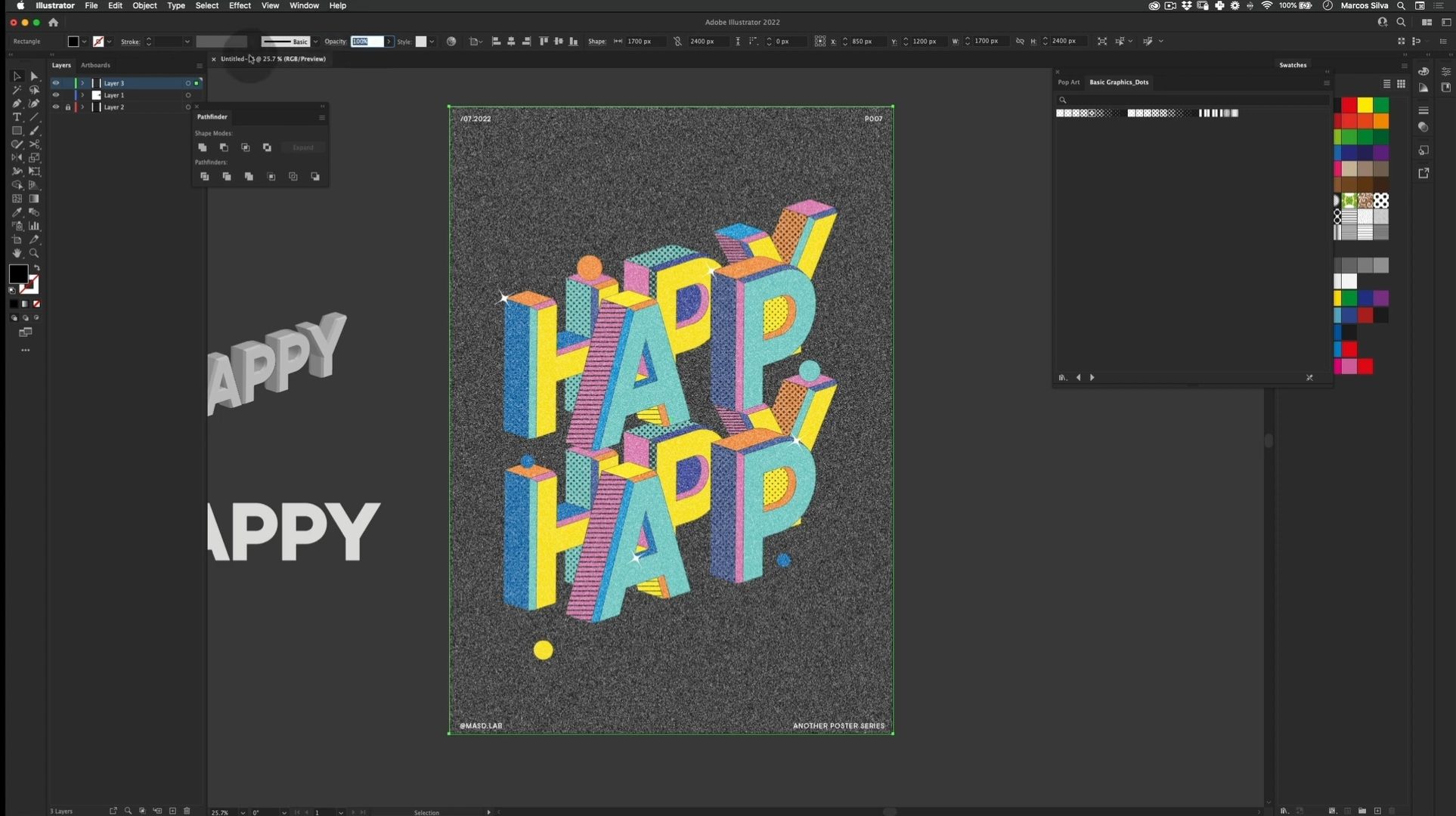Choose the Type tool
Screen dimensions: 1456x816
point(17,117)
